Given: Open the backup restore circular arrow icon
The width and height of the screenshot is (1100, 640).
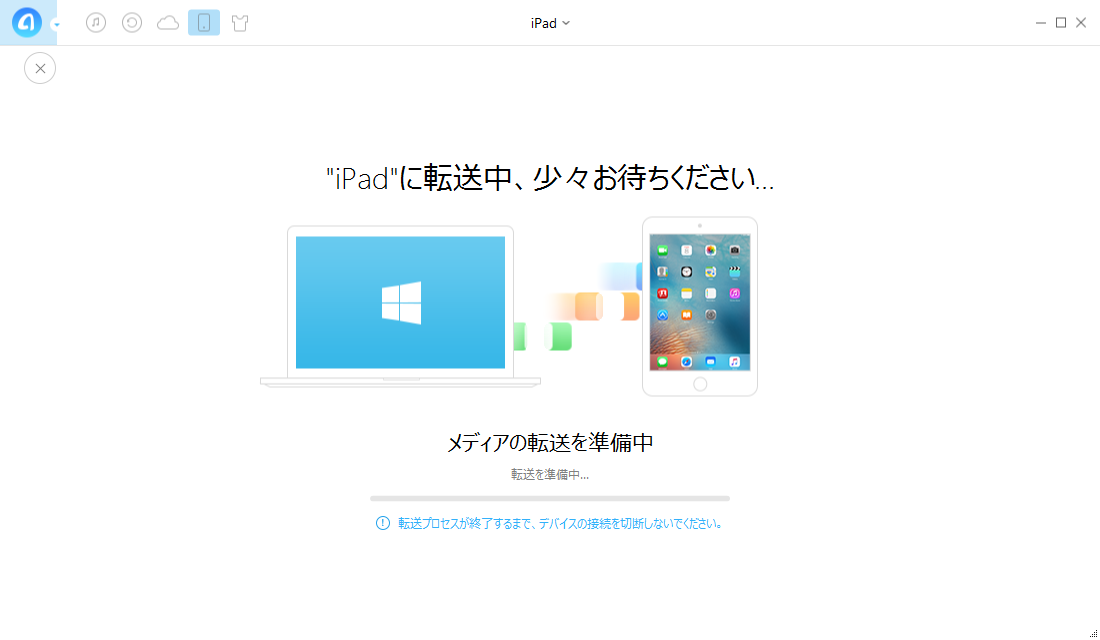Looking at the screenshot, I should (x=132, y=22).
